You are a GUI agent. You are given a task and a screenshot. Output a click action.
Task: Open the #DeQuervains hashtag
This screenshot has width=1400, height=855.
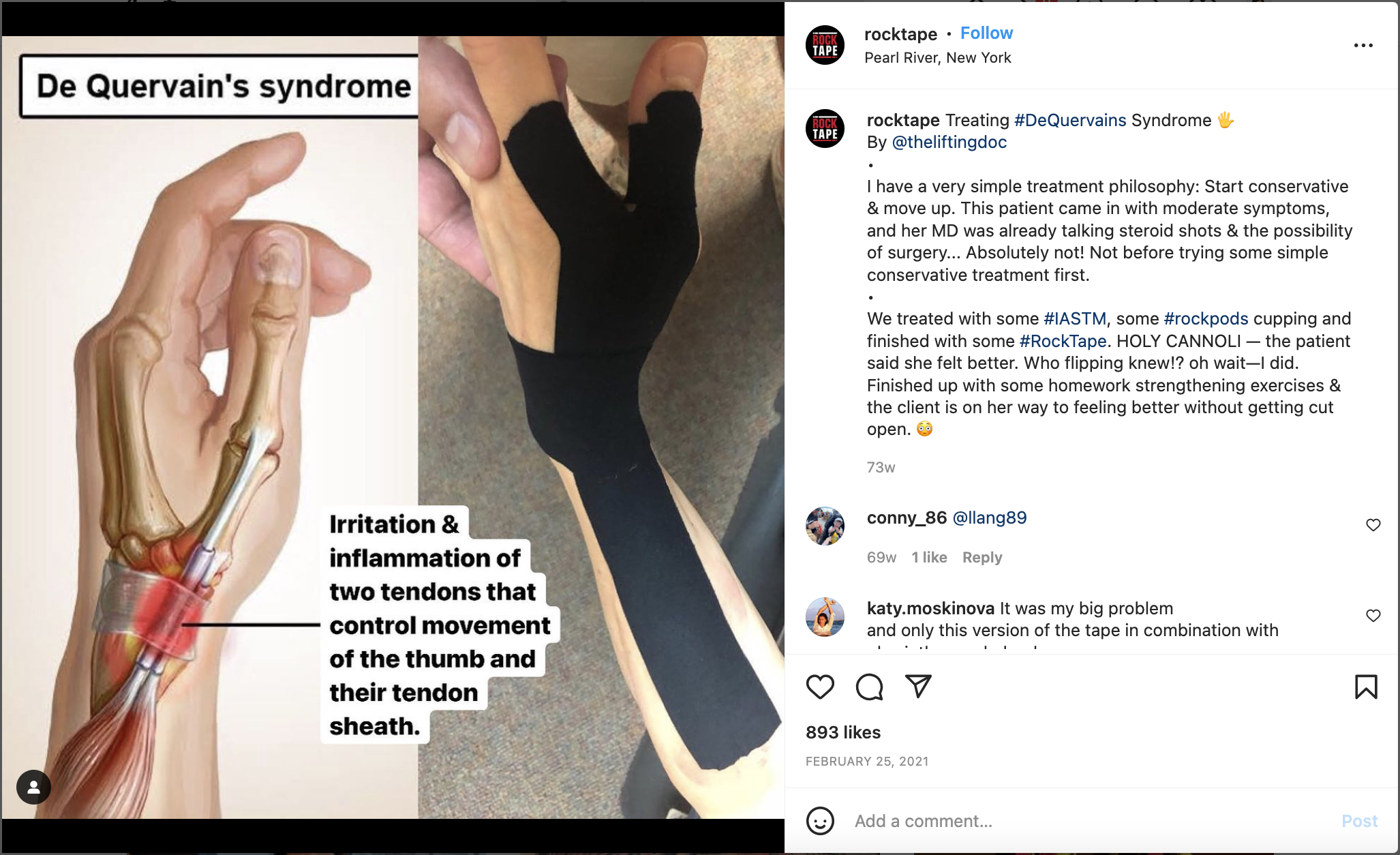click(1070, 121)
